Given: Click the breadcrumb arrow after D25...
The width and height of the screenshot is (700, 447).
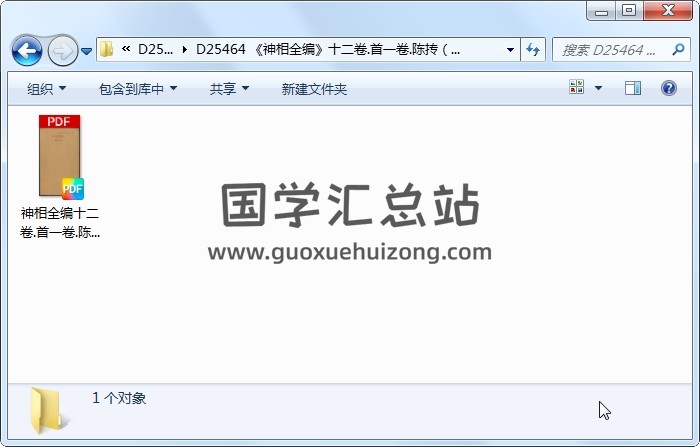Looking at the screenshot, I should (184, 50).
